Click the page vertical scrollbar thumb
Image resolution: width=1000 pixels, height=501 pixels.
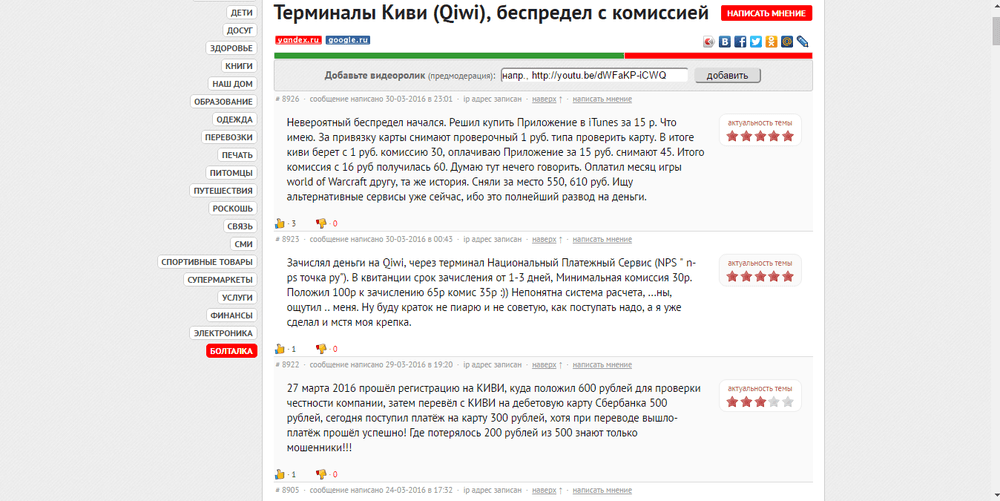pos(994,32)
